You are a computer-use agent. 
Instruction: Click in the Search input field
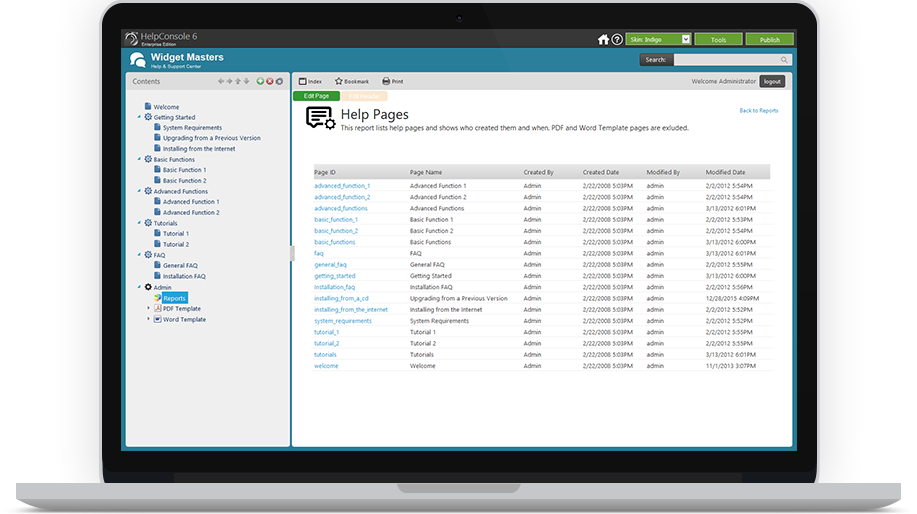(x=727, y=60)
